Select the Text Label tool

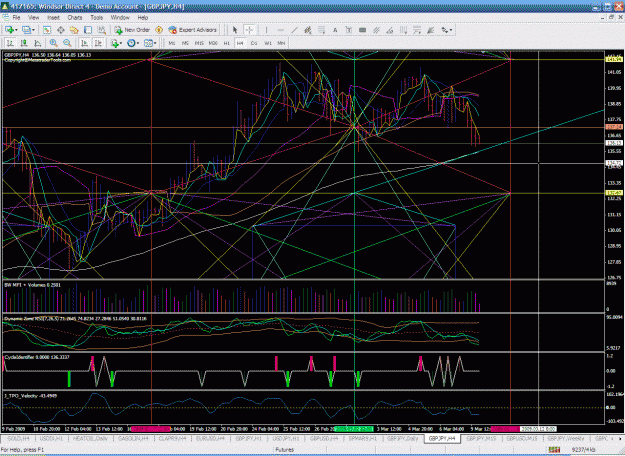coord(349,30)
